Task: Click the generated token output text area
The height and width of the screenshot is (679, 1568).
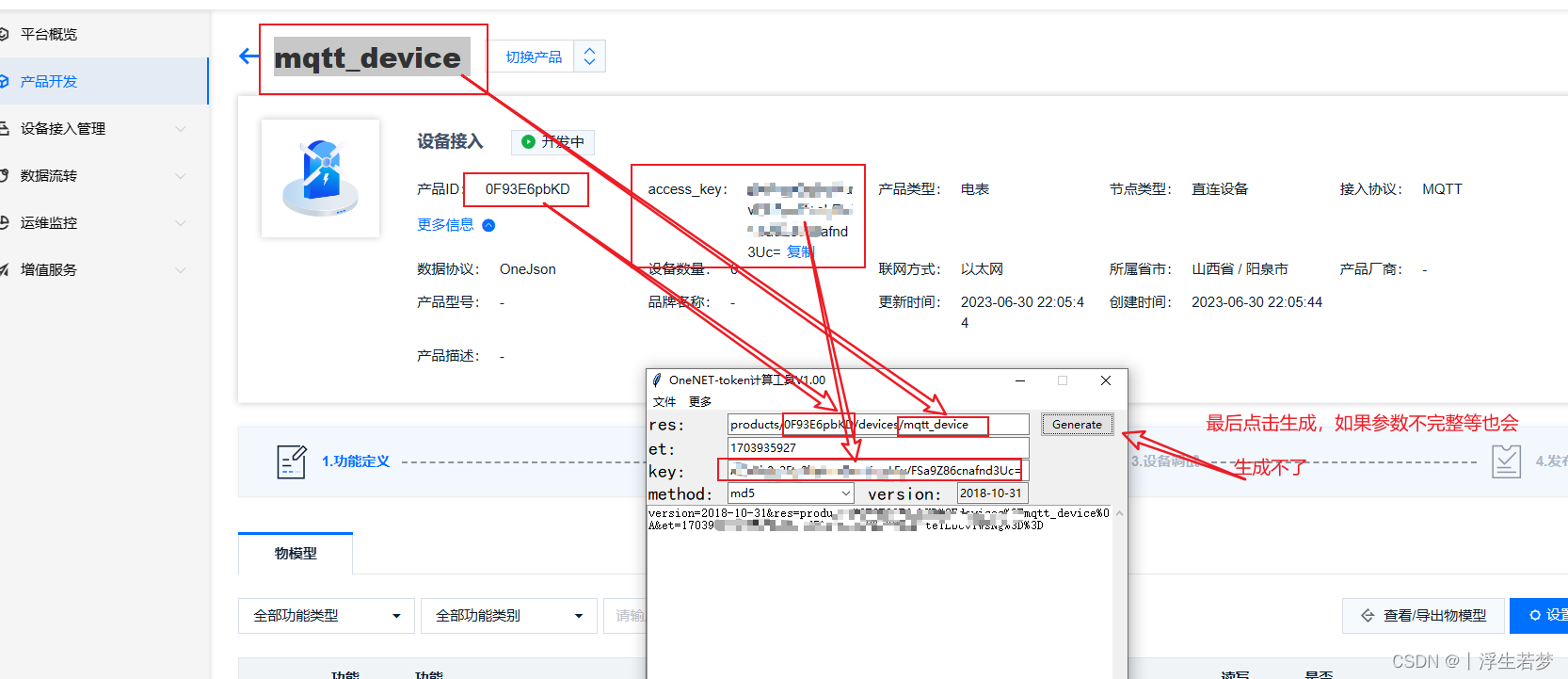Action: pyautogui.click(x=880, y=591)
